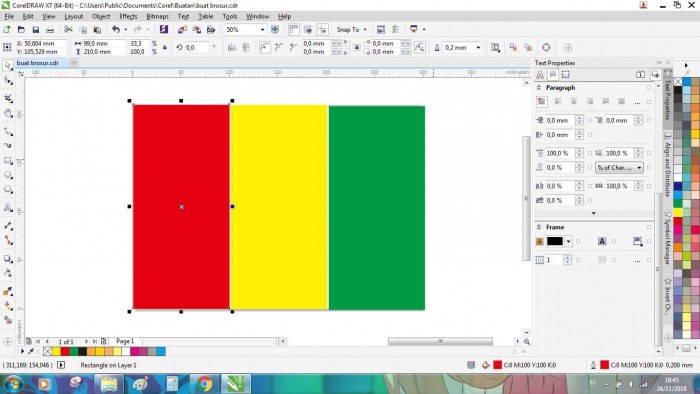The height and width of the screenshot is (394, 700).
Task: Open the Tools menu
Action: coord(229,17)
